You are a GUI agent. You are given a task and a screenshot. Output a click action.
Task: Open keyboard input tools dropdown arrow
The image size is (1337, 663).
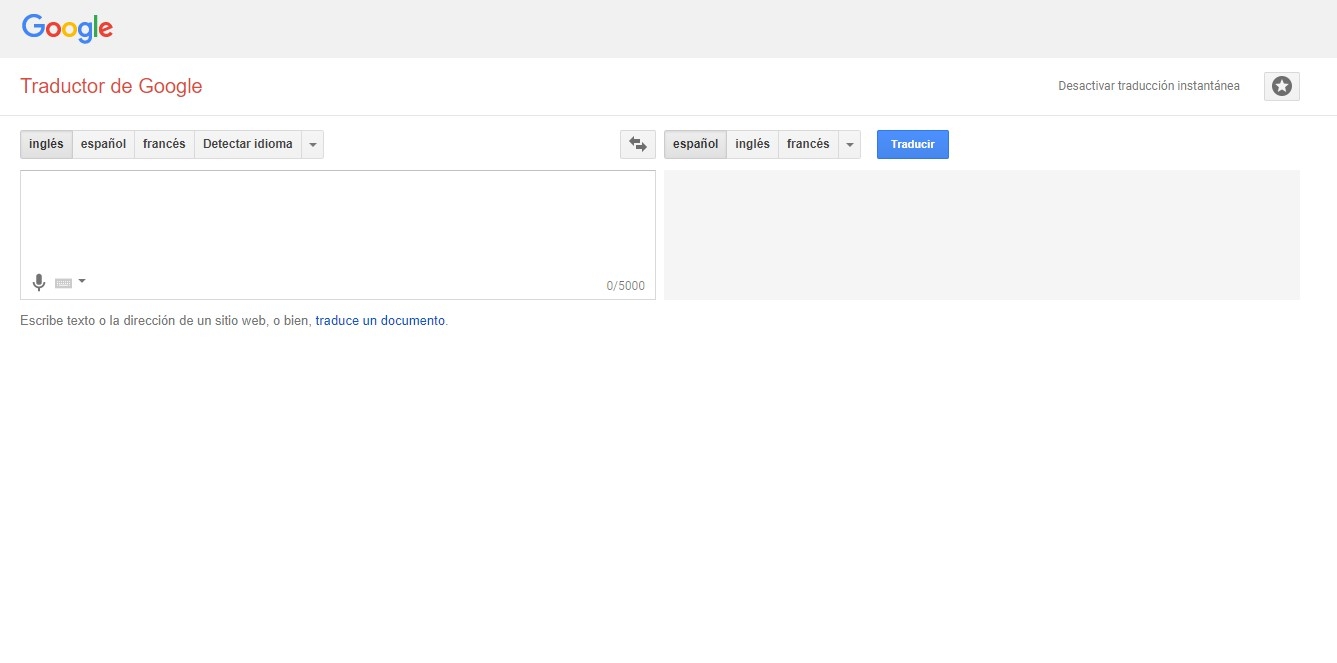click(82, 281)
